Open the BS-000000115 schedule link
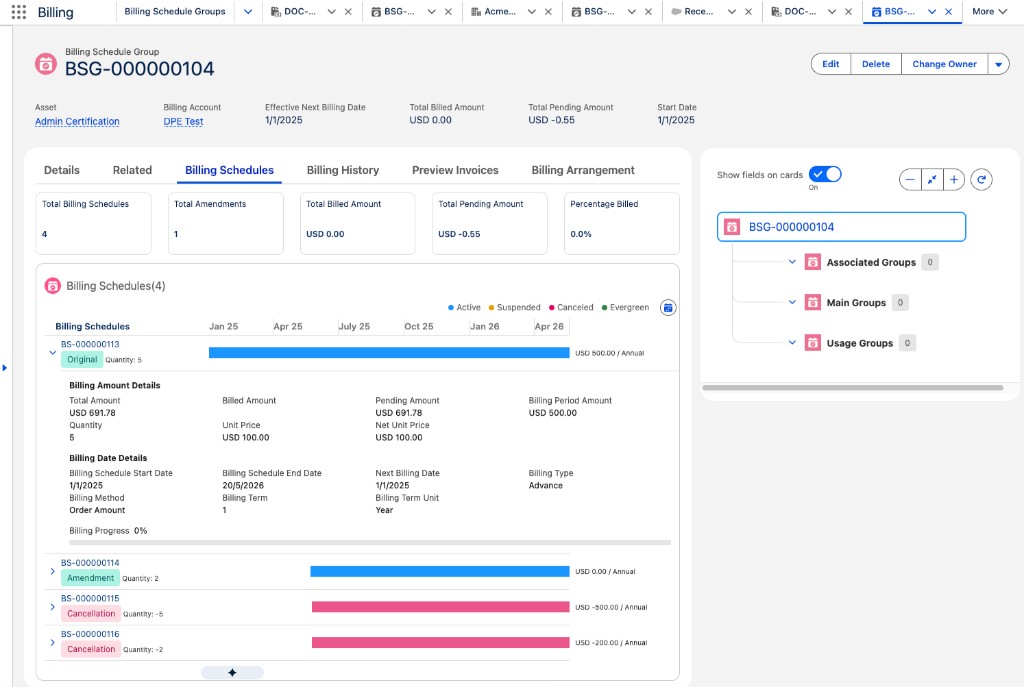This screenshot has width=1024, height=687. 90,598
